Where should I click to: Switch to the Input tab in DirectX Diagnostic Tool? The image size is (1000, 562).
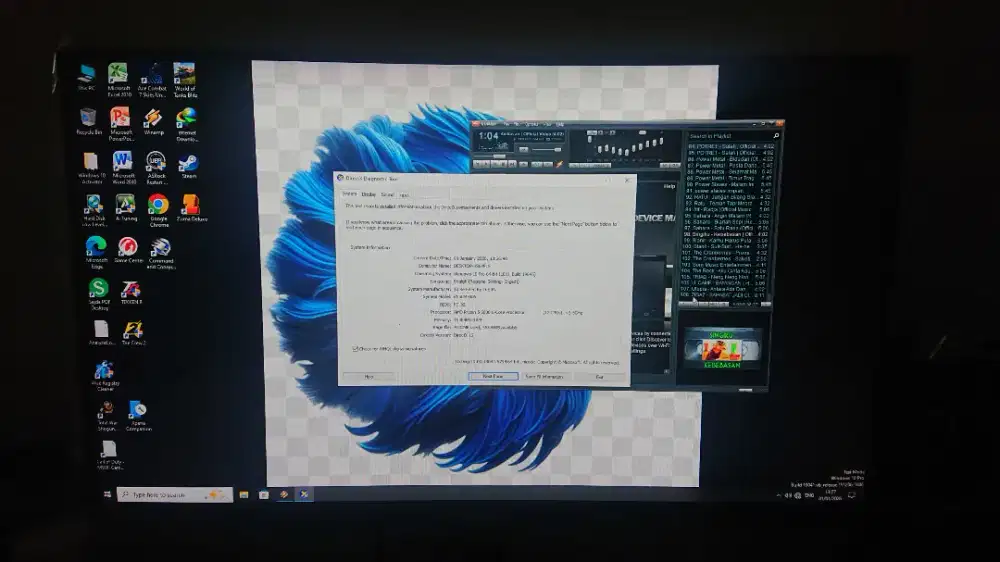[404, 195]
